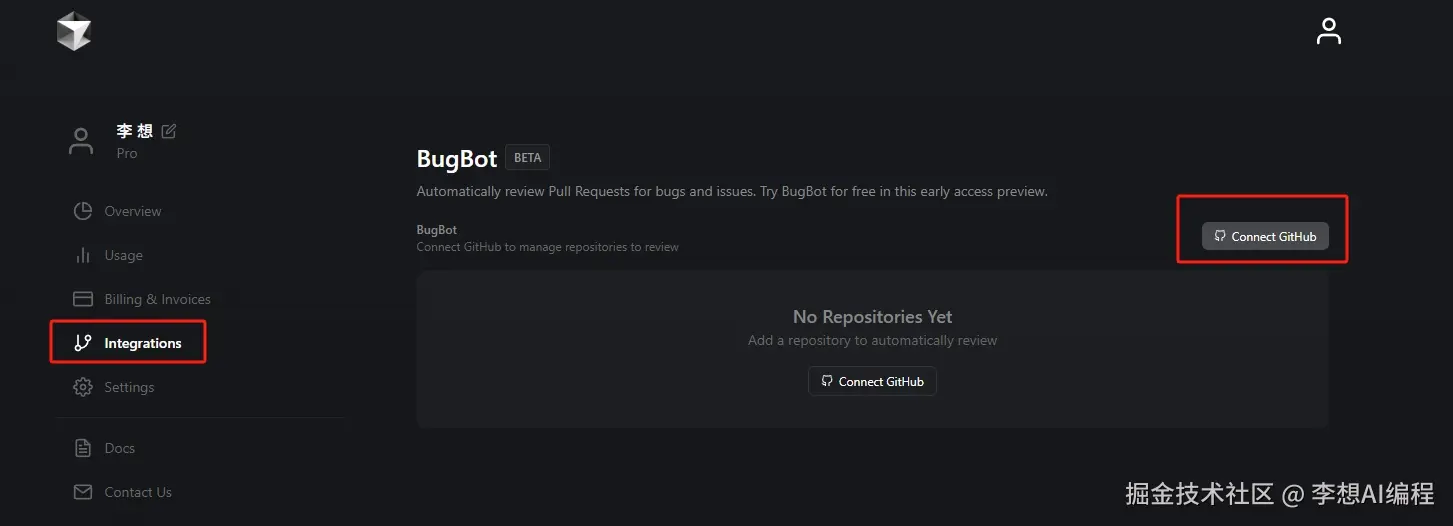Screen dimensions: 1453x526
Task: Click the BETA badge next to BugBot
Action: point(527,158)
